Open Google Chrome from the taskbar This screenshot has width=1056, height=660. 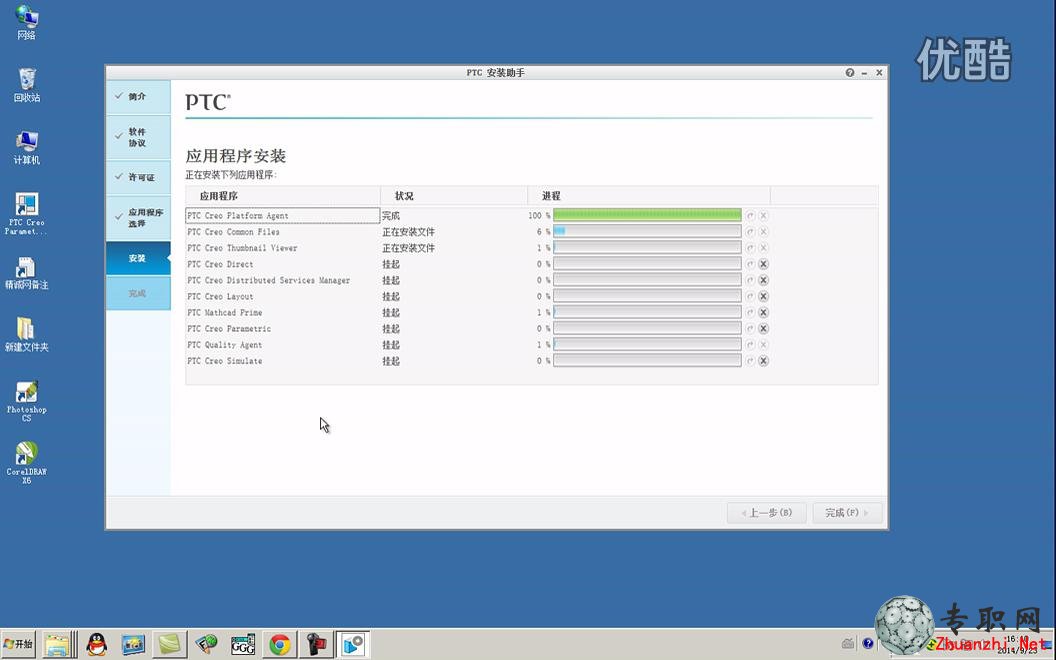pos(280,645)
